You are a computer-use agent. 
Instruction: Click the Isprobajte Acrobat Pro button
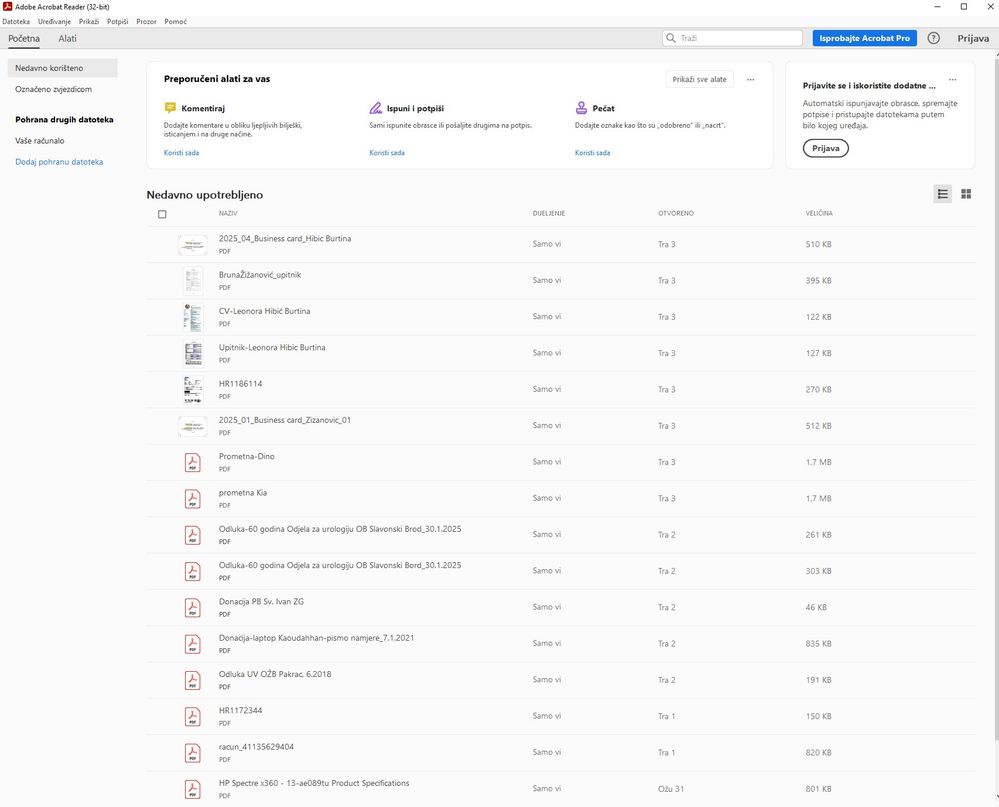[x=864, y=38]
